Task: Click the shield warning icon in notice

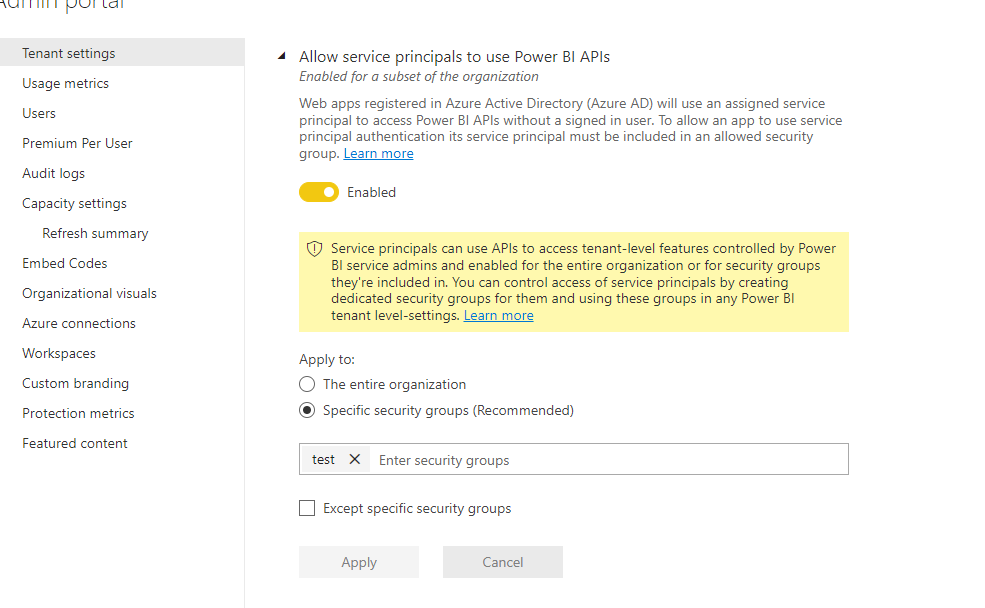Action: click(314, 249)
